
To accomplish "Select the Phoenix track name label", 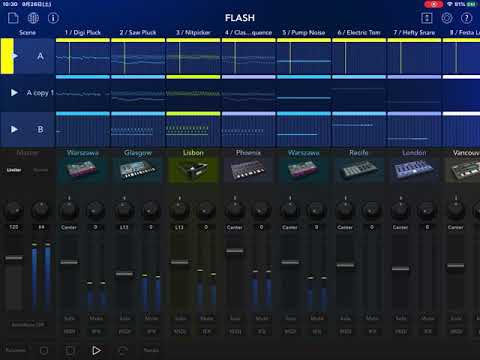I will (x=248, y=153).
